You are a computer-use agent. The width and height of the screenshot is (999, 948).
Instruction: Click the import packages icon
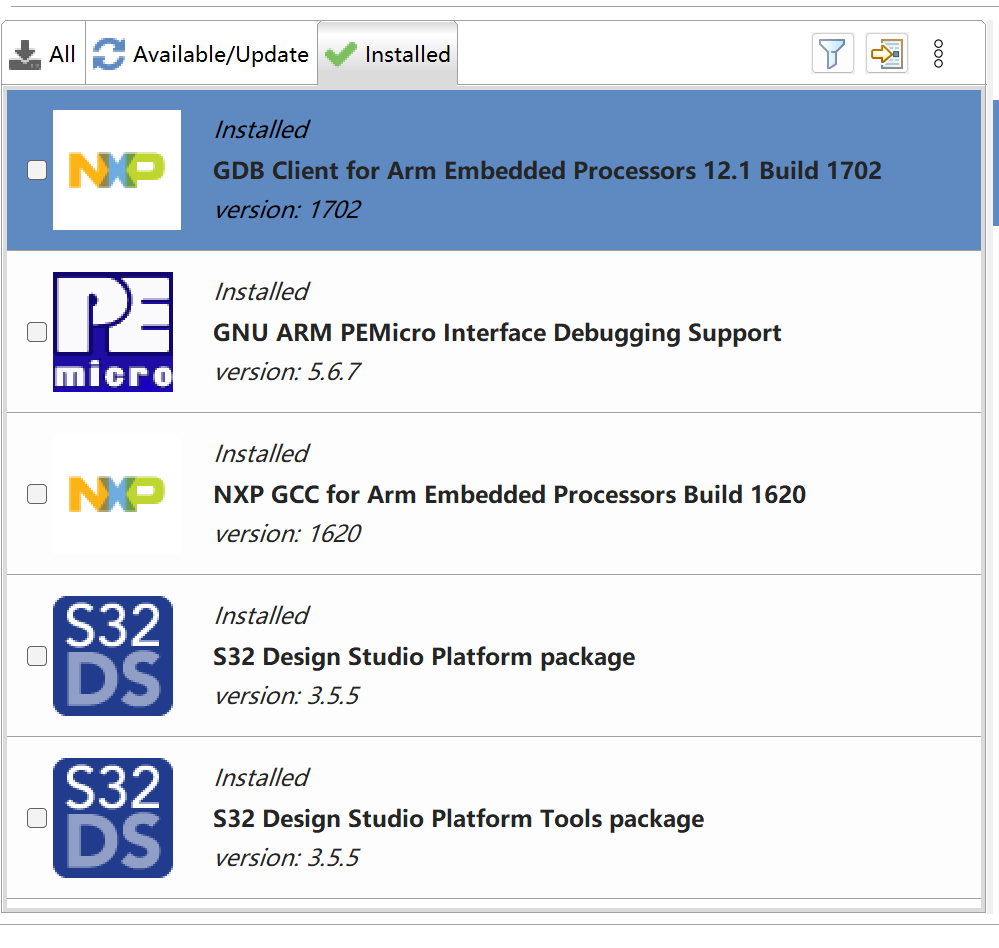(886, 53)
